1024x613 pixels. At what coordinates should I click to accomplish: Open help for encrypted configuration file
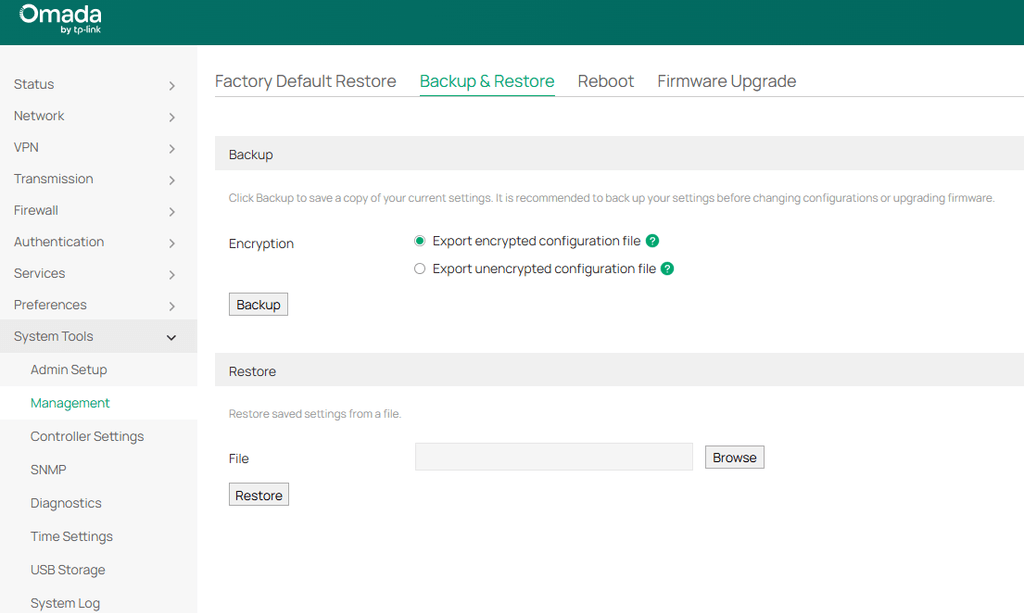(x=652, y=241)
